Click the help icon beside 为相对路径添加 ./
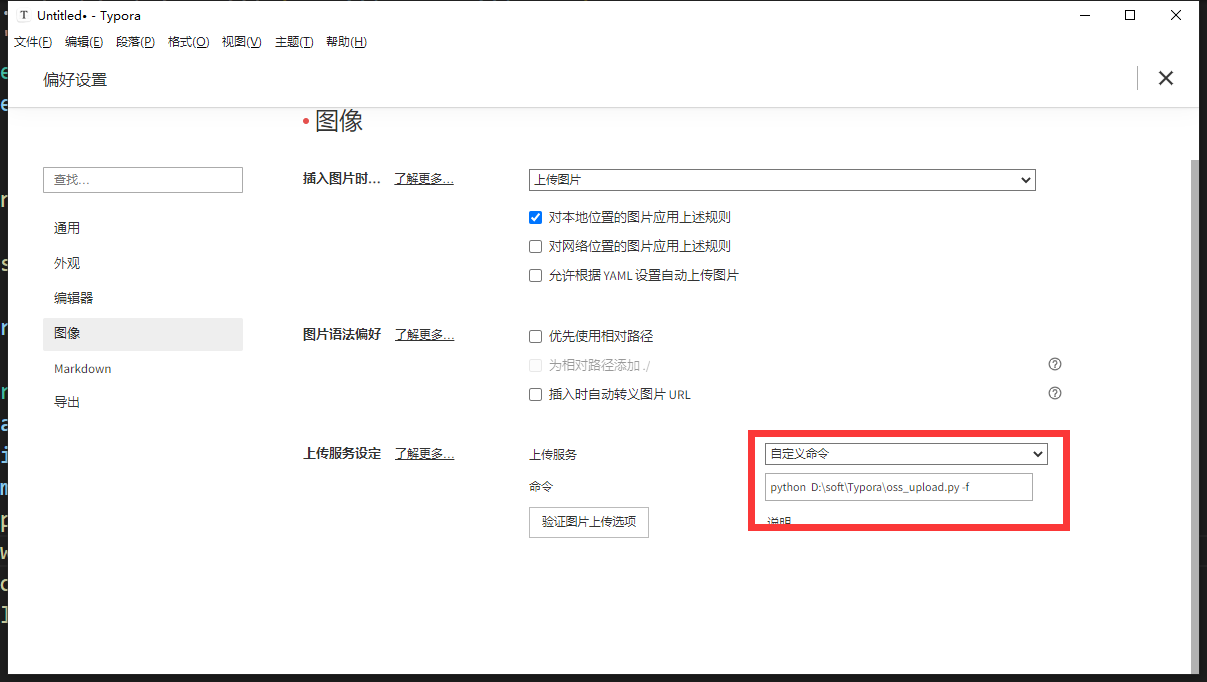 tap(1054, 364)
